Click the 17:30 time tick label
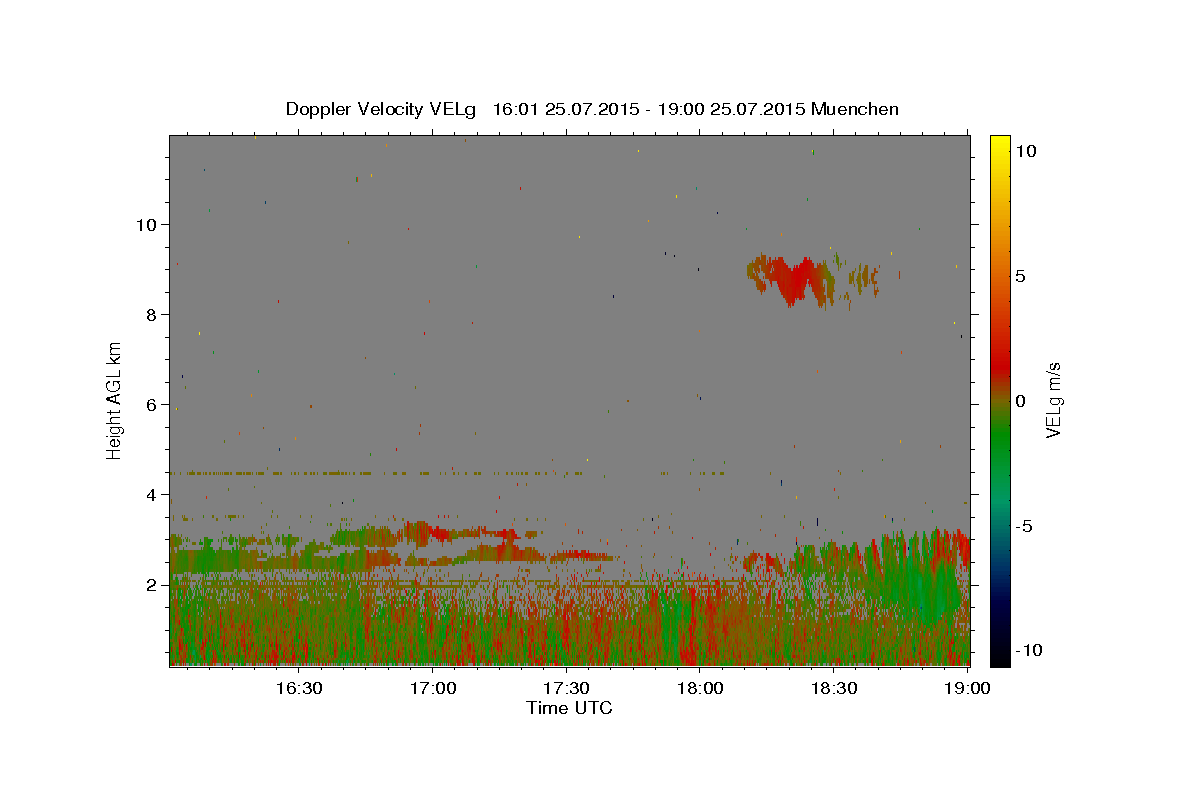The image size is (1200, 800). click(x=566, y=689)
